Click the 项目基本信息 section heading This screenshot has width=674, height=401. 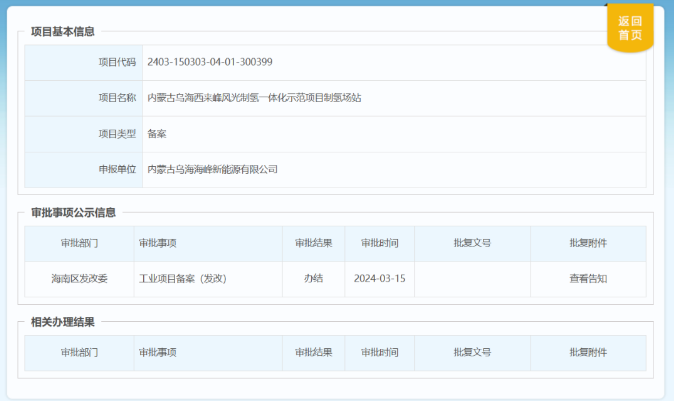point(63,31)
